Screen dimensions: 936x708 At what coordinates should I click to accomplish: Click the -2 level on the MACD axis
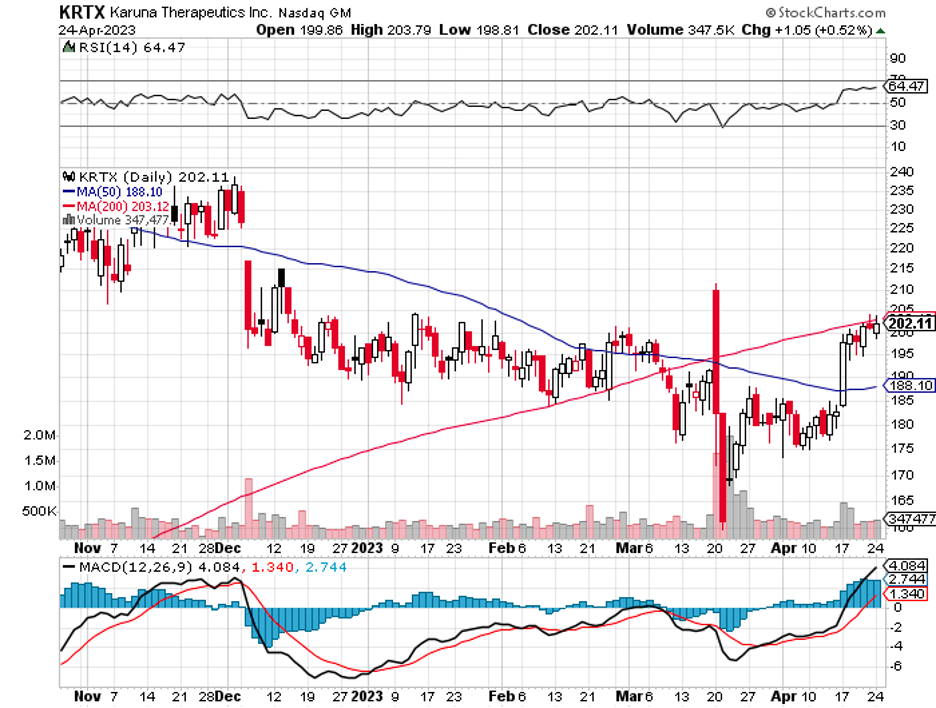[x=897, y=628]
